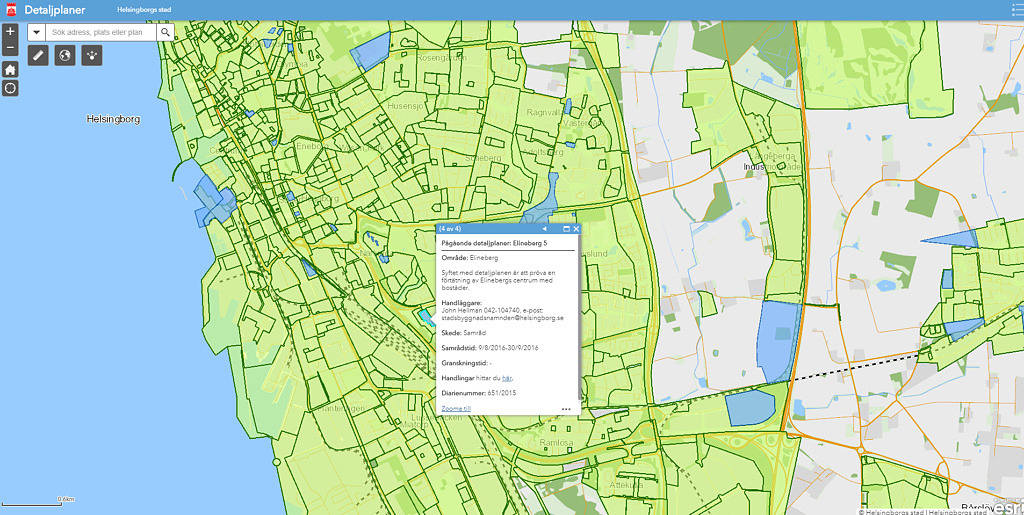Viewport: 1024px width, 515px height.
Task: Click the 'Pågående detaljplaner: Elineberg 5' heading
Action: pos(494,243)
